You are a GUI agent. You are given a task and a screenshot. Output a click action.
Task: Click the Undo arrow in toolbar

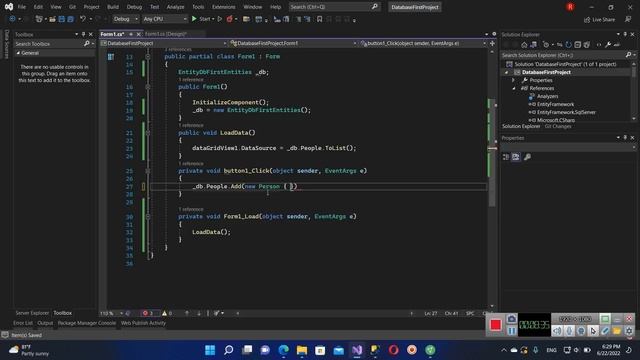click(x=83, y=19)
